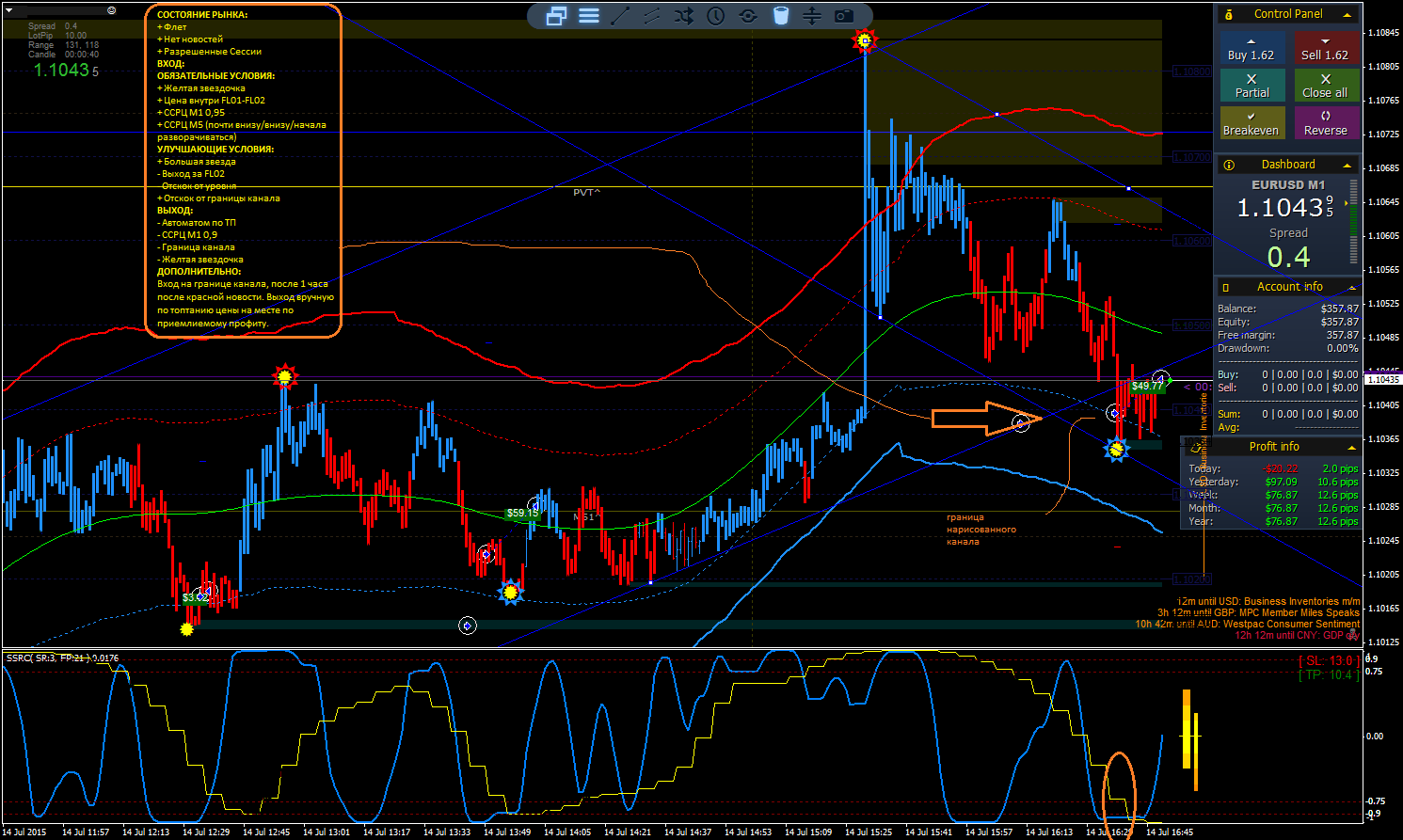Screen dimensions: 1403x840
Task: Click the PVT^ level label on chart
Action: coord(587,192)
